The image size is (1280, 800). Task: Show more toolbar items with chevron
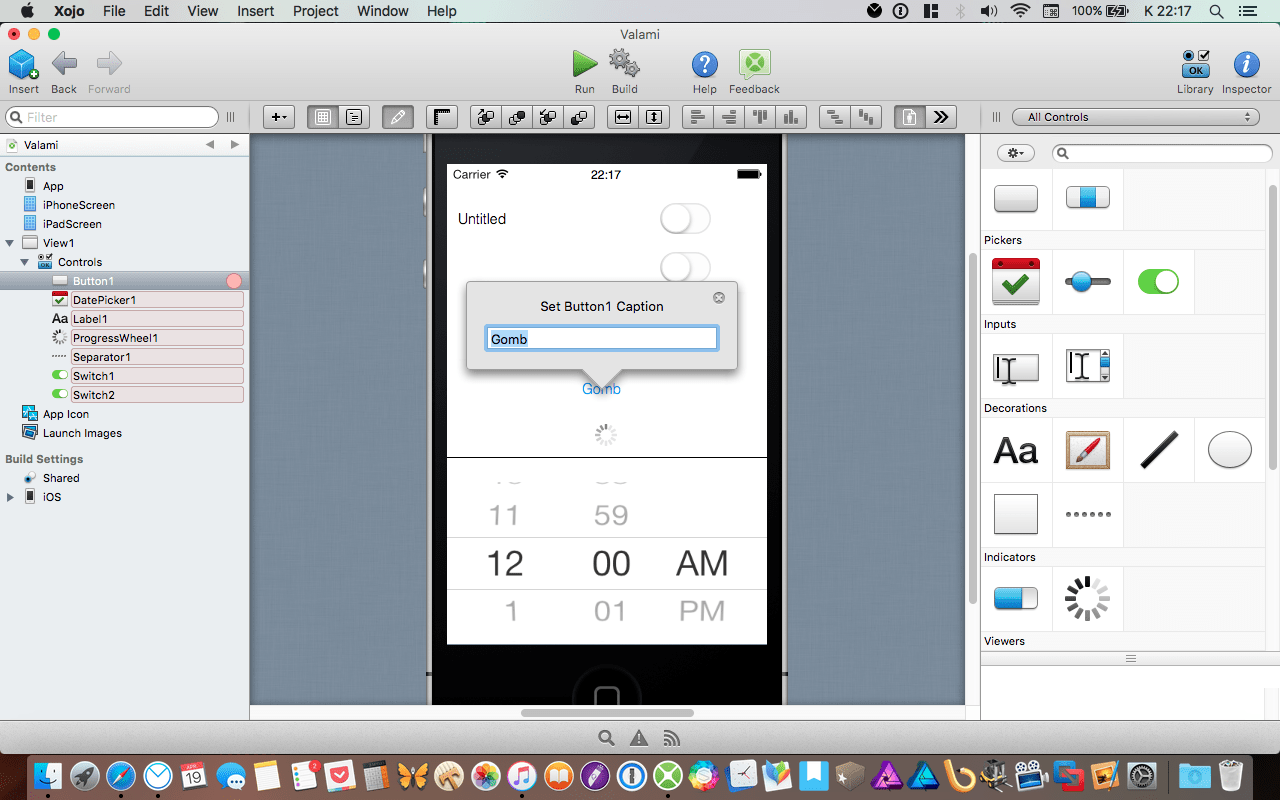click(941, 117)
